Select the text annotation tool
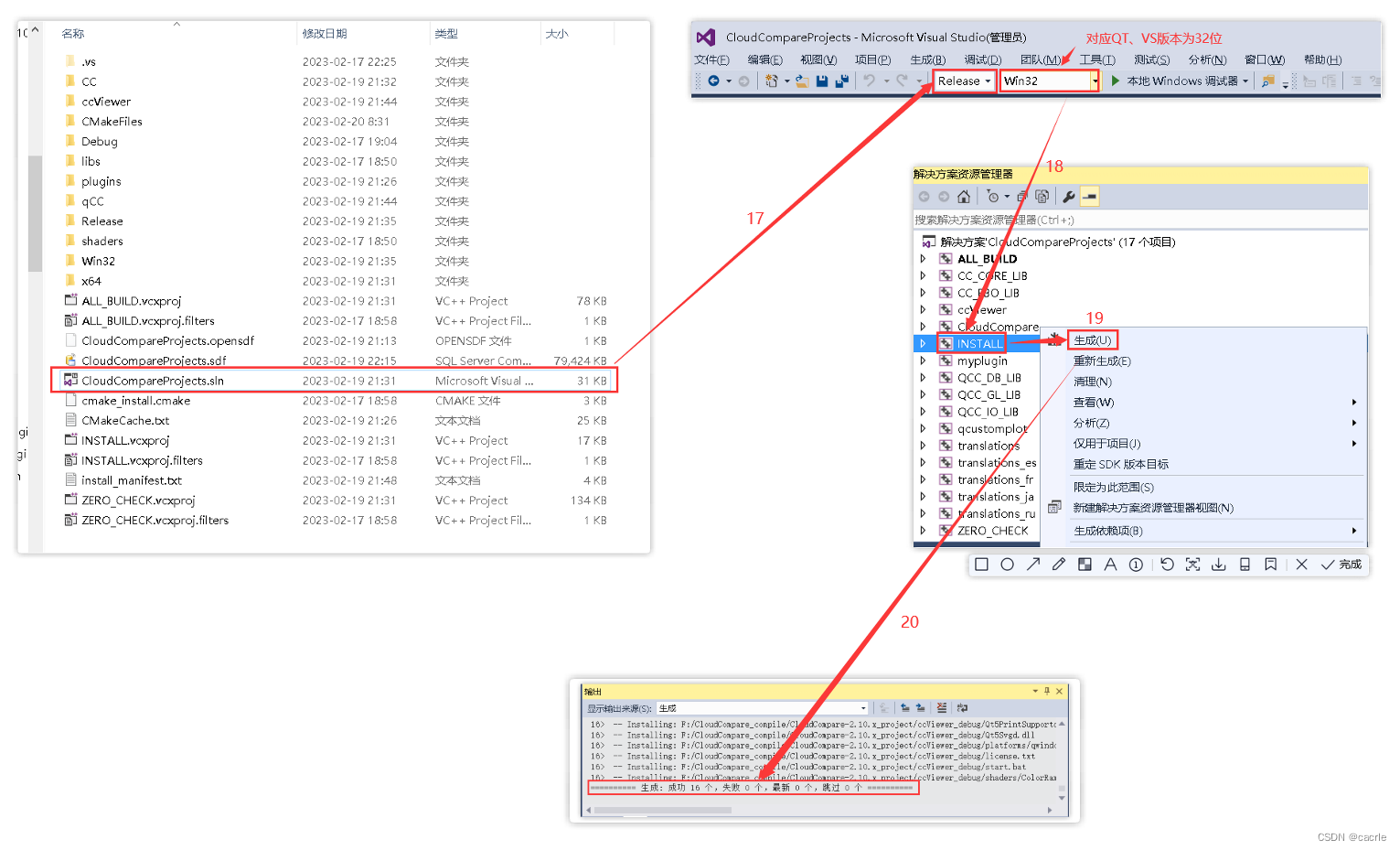 click(x=1110, y=565)
